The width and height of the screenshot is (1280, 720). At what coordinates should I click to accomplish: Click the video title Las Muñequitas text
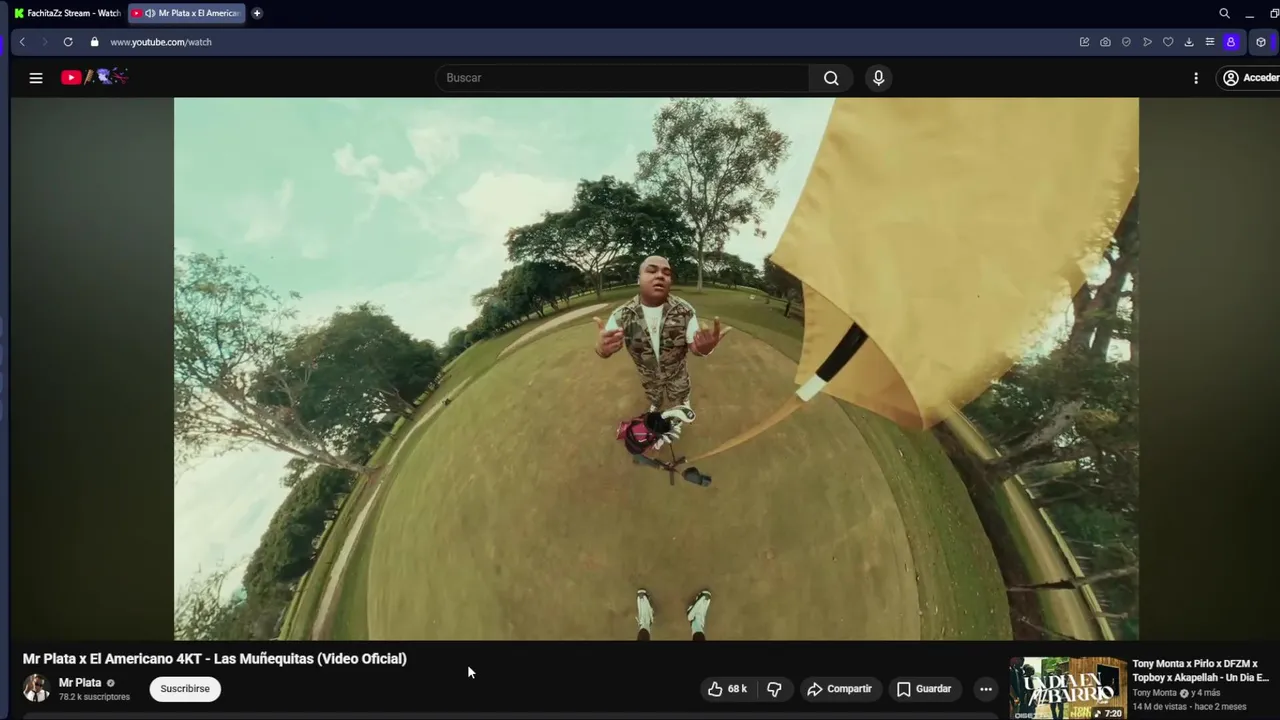pyautogui.click(x=214, y=659)
